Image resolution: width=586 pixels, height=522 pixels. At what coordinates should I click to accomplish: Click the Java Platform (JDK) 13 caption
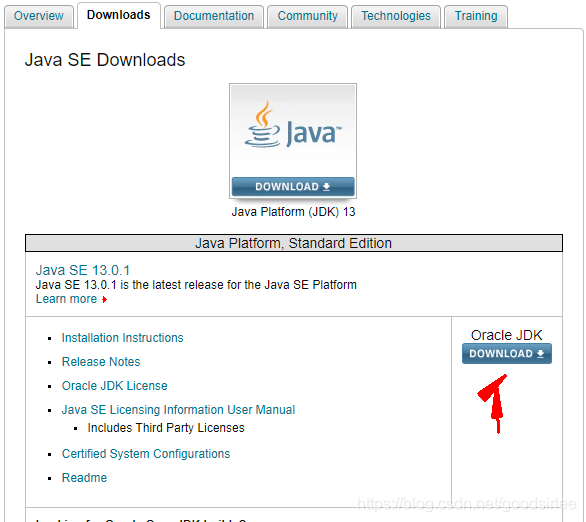(293, 212)
